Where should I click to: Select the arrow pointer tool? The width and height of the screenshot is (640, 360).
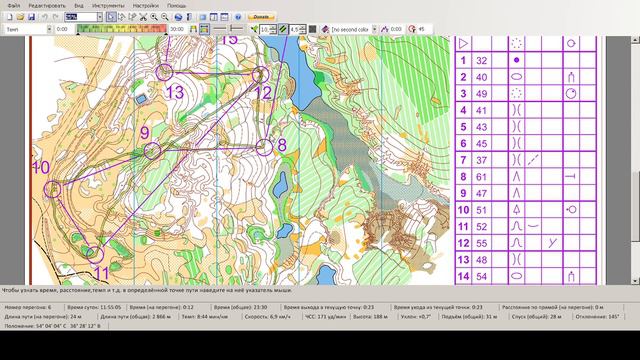pyautogui.click(x=111, y=17)
